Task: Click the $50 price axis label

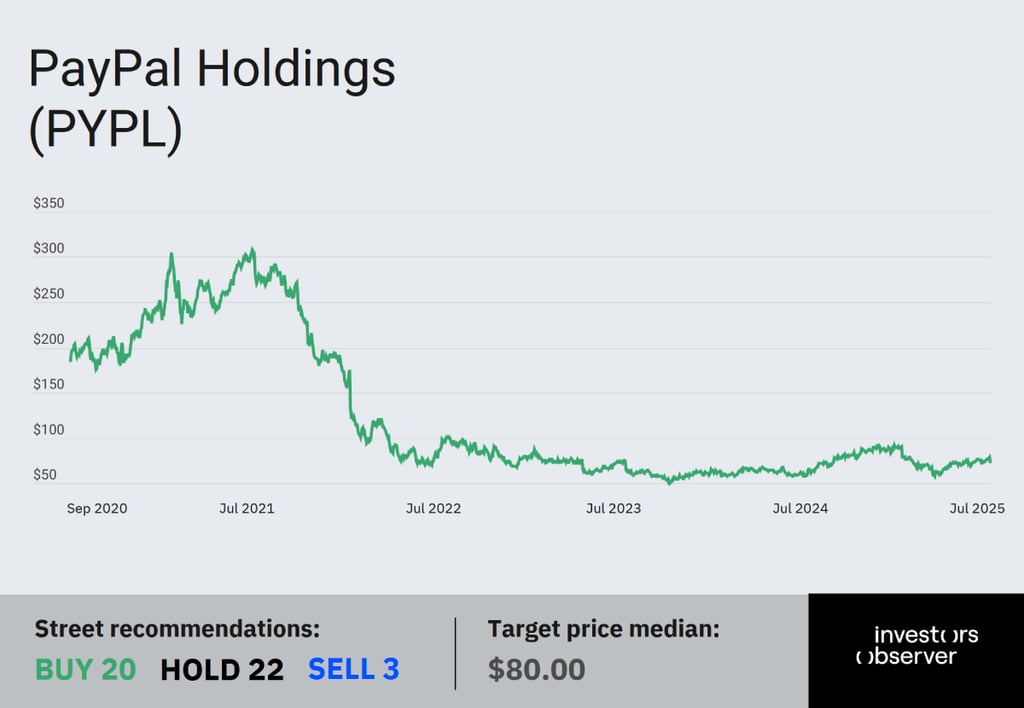Action: (x=45, y=475)
